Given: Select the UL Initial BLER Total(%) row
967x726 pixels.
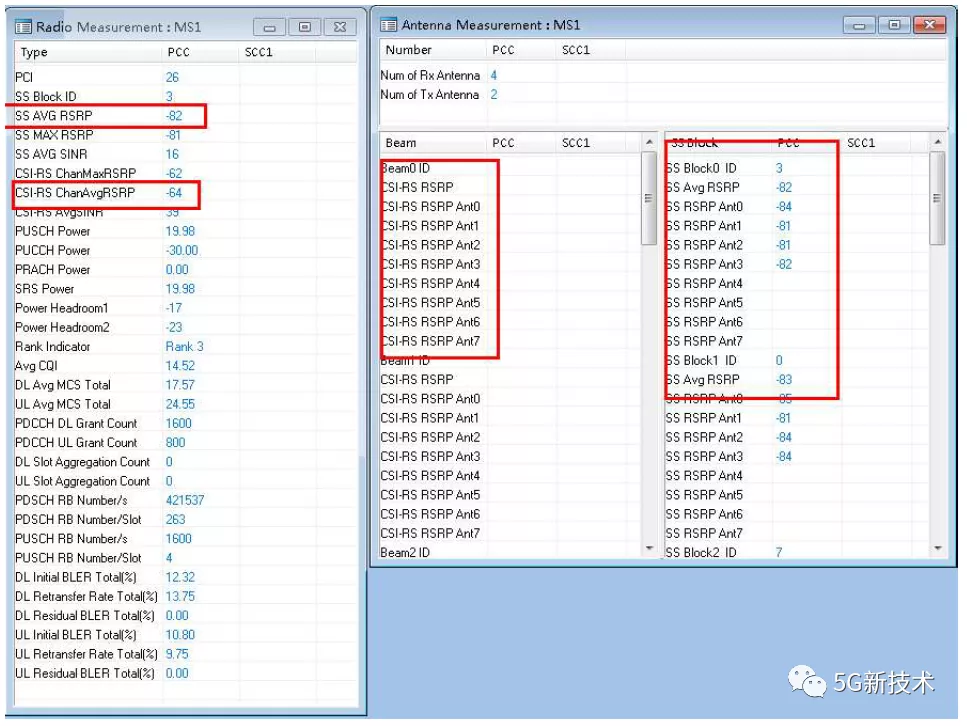Looking at the screenshot, I should (x=185, y=635).
